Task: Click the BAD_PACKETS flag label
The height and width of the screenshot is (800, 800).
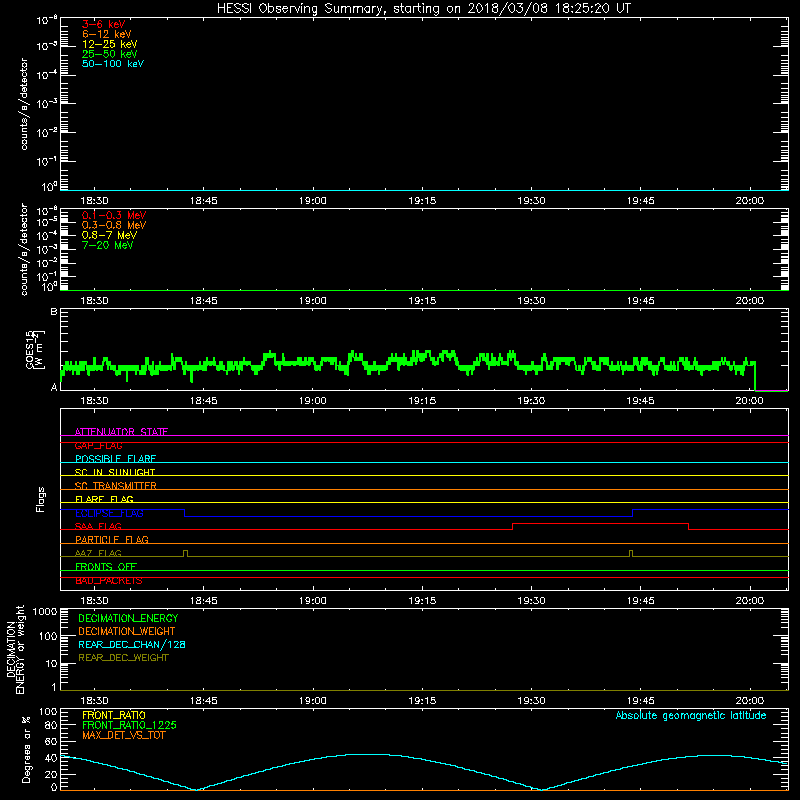Action: (109, 581)
